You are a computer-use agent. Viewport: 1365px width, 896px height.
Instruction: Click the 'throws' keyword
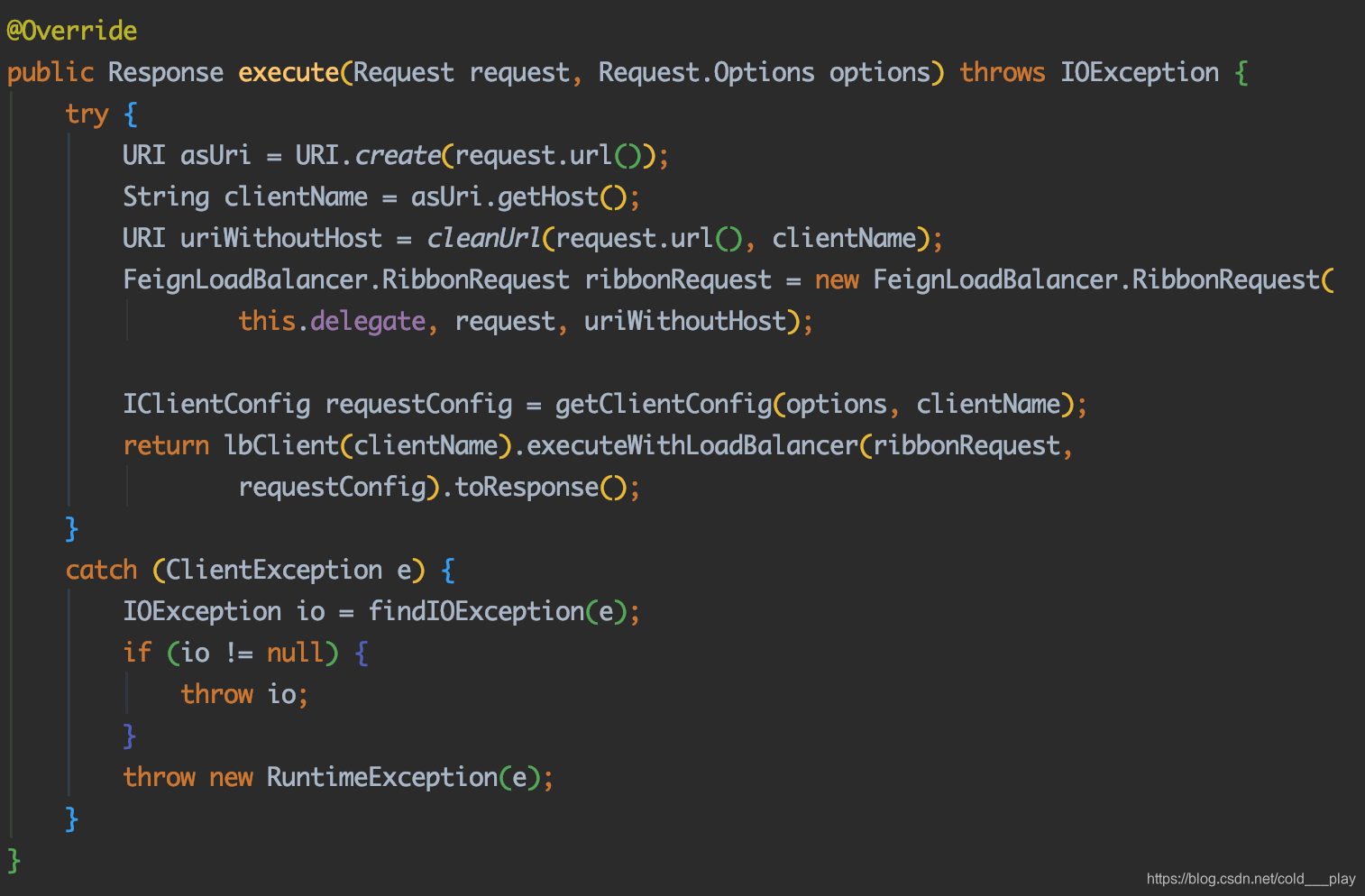(1002, 73)
